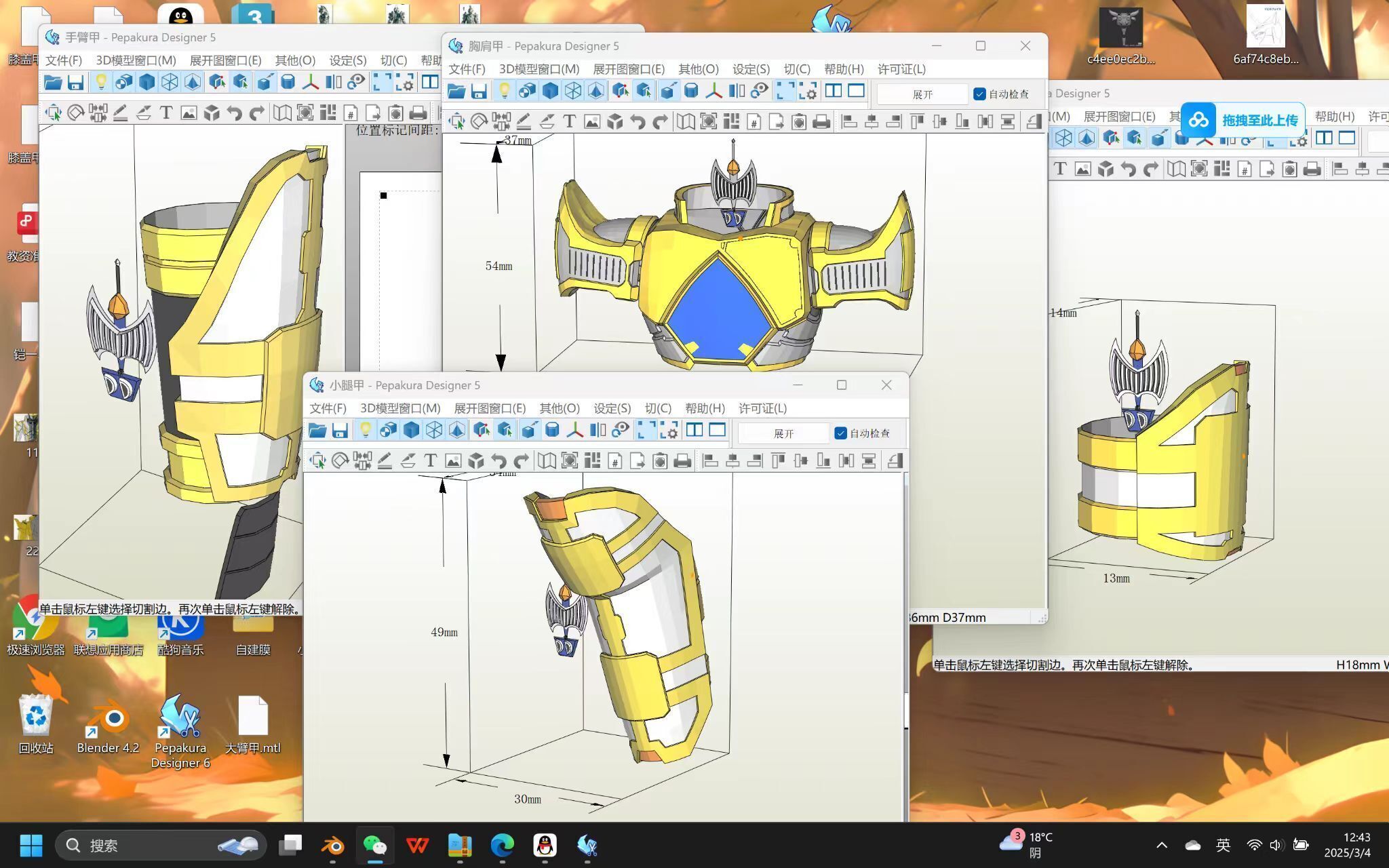
Task: Click the undo arrow in 小腿甲 window
Action: (498, 461)
